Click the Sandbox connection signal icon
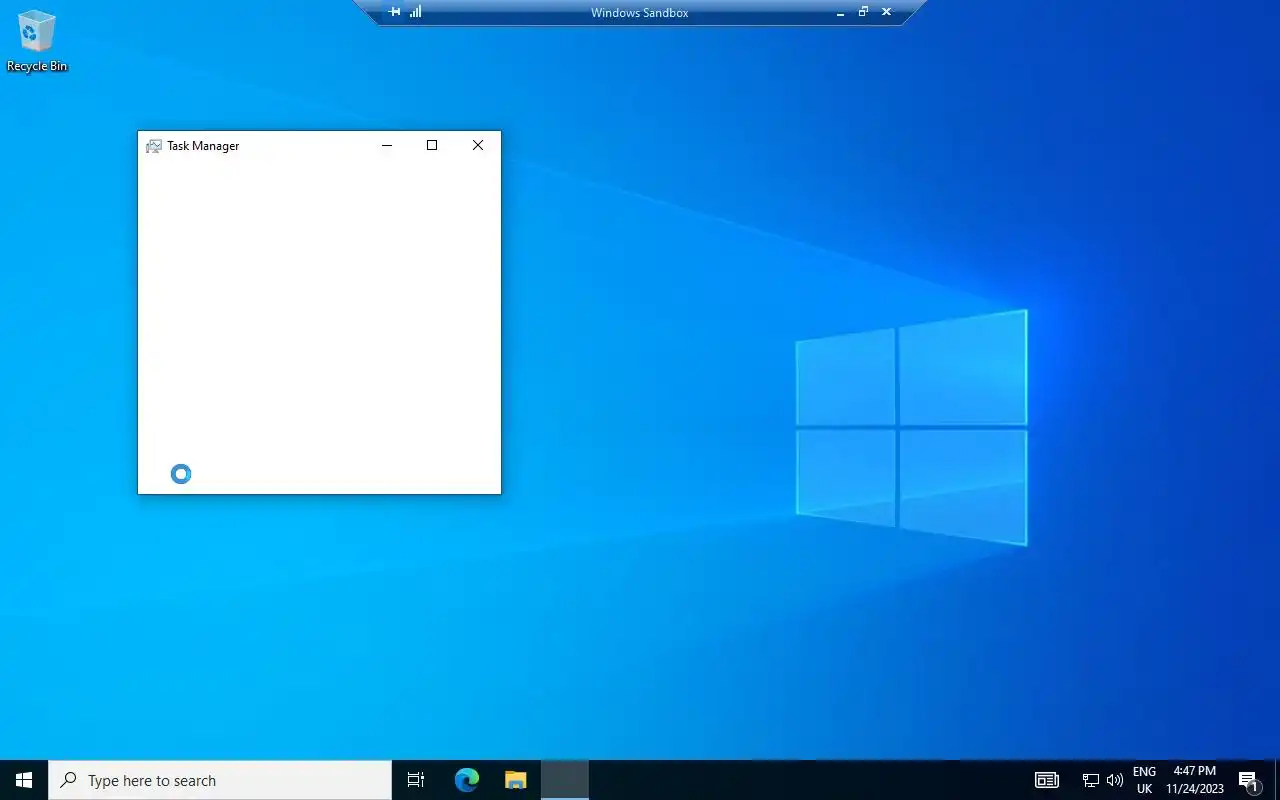This screenshot has height=800, width=1280. (x=416, y=12)
